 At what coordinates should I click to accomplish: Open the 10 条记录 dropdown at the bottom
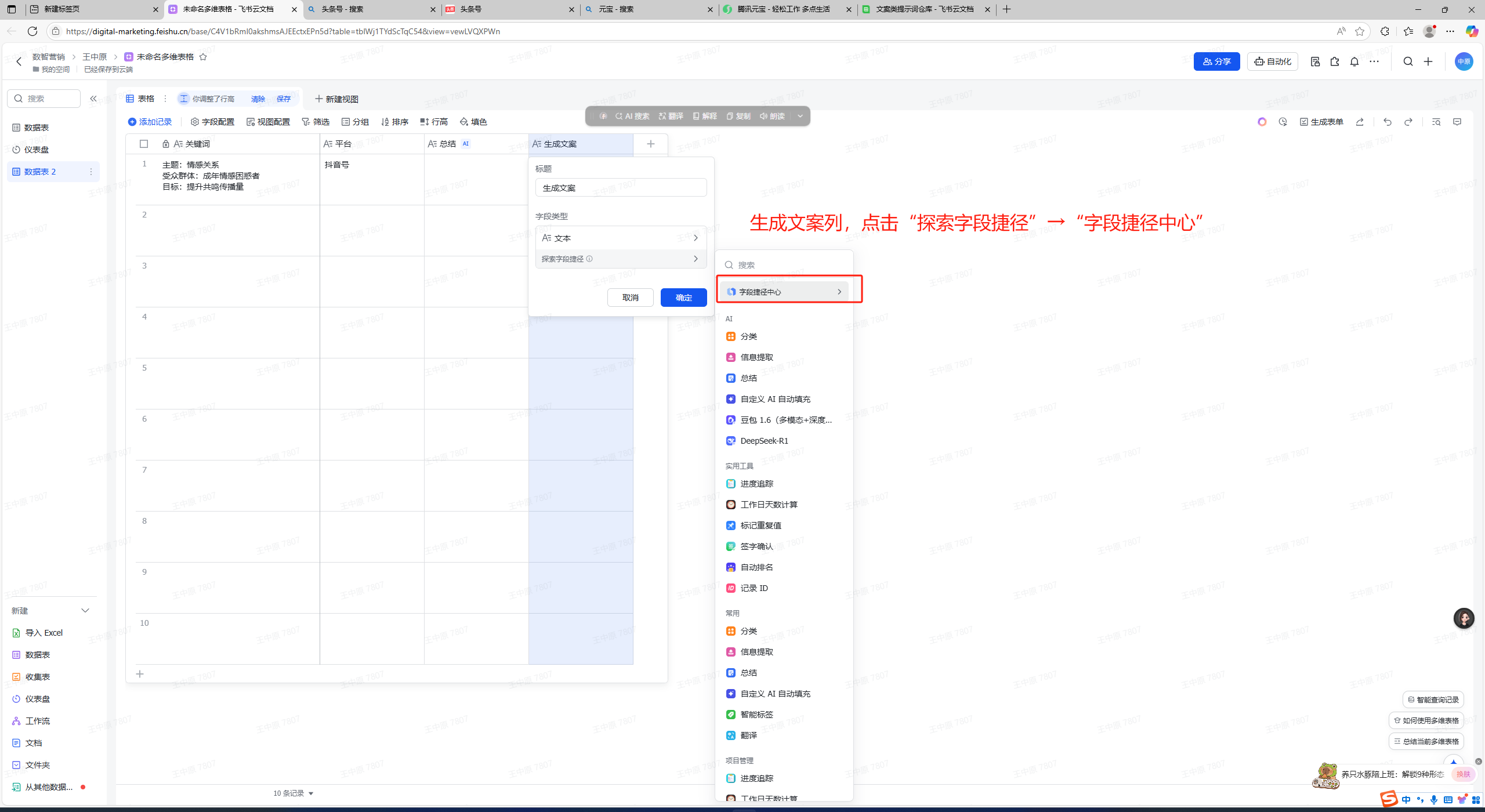point(293,792)
